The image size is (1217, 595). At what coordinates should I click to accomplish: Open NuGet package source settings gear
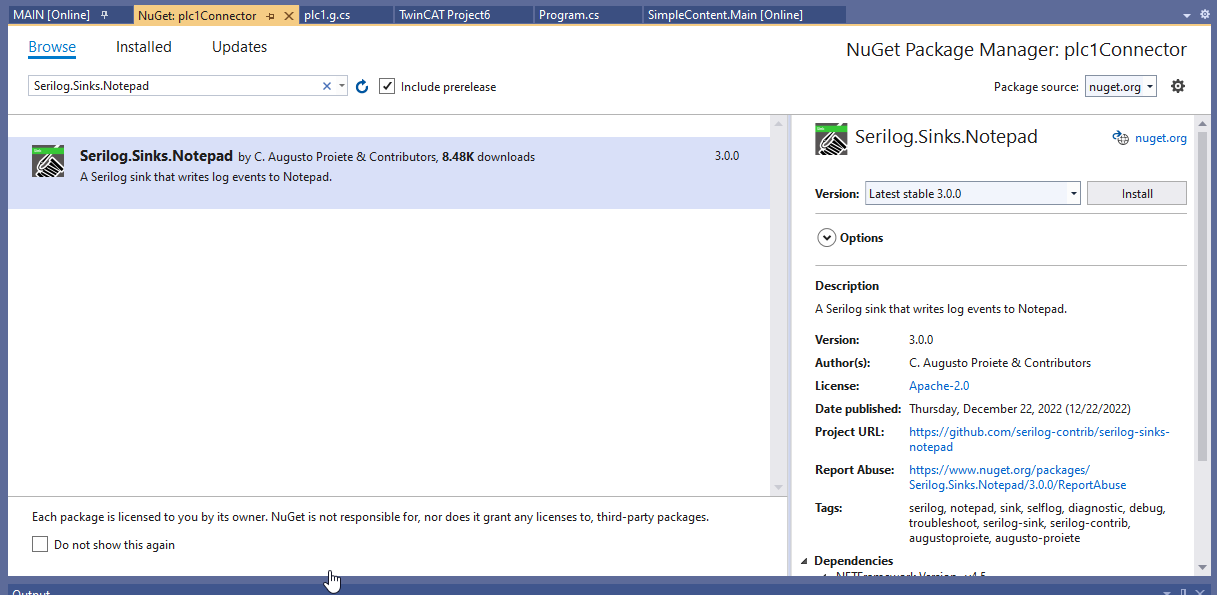tap(1178, 86)
